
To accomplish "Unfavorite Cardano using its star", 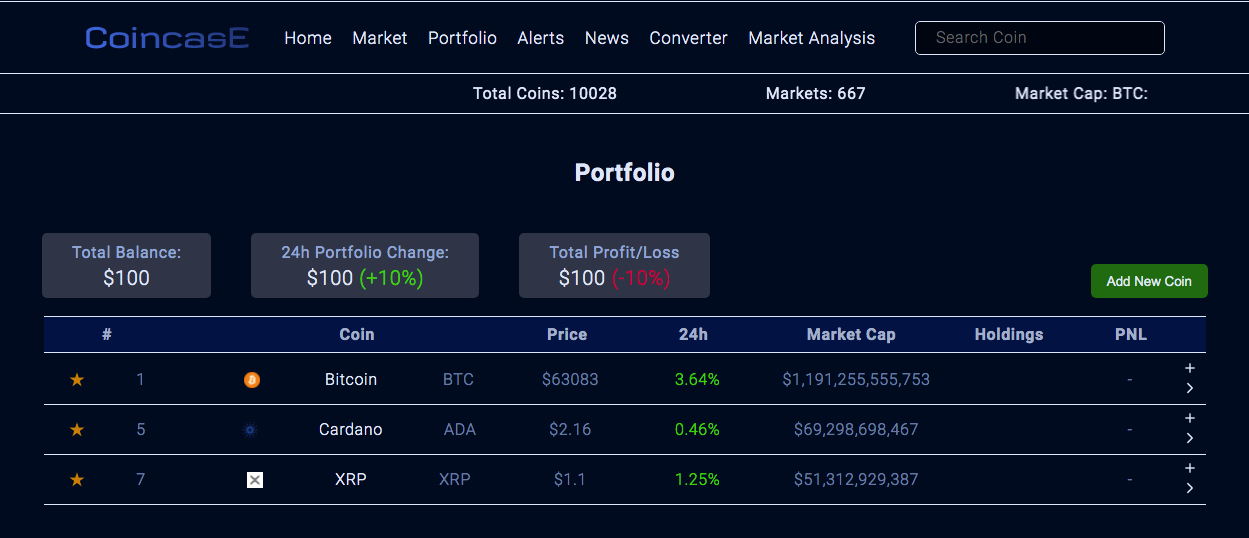I will pos(77,430).
